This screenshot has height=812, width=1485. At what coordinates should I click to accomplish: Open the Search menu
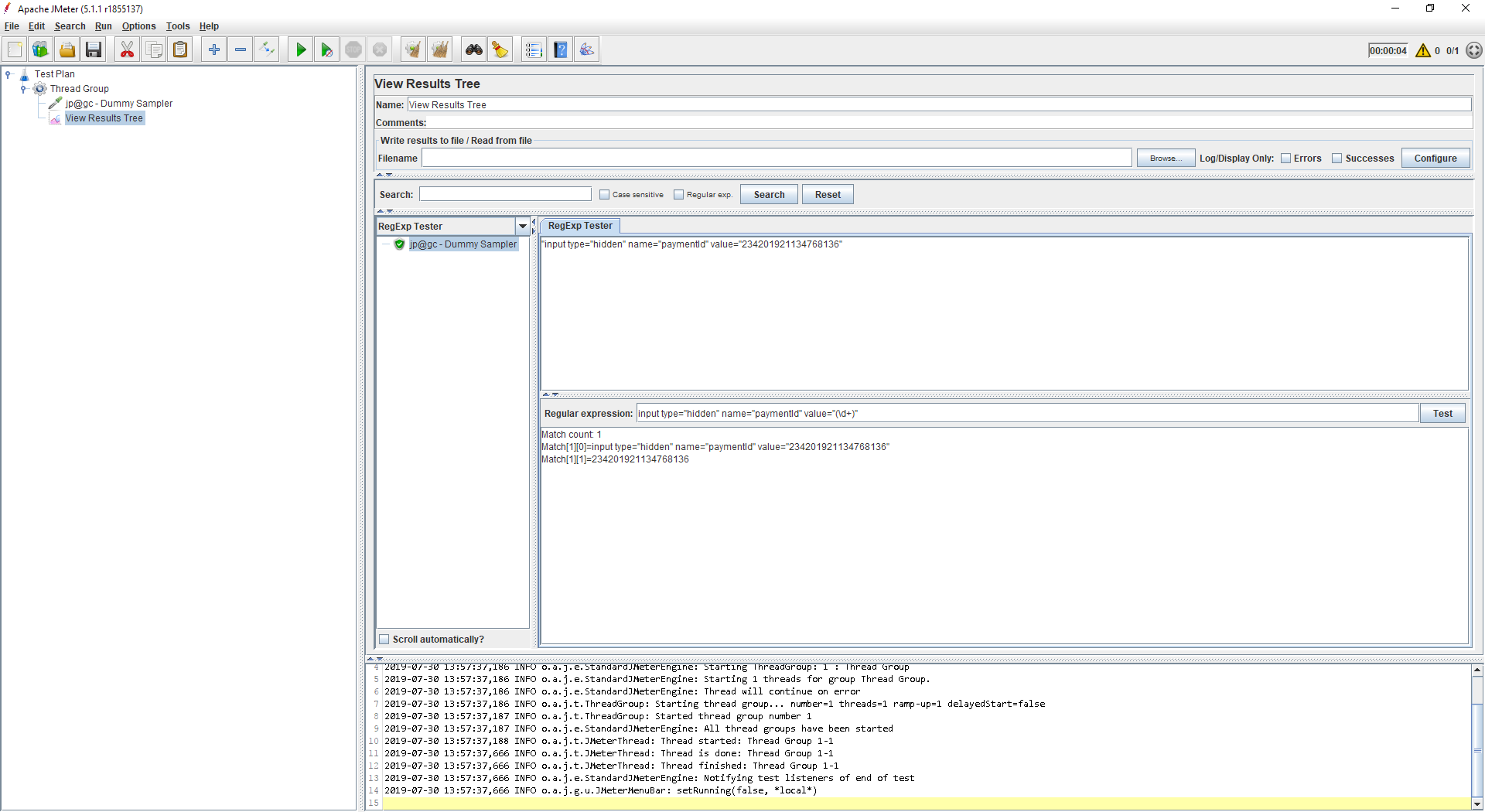(x=70, y=26)
